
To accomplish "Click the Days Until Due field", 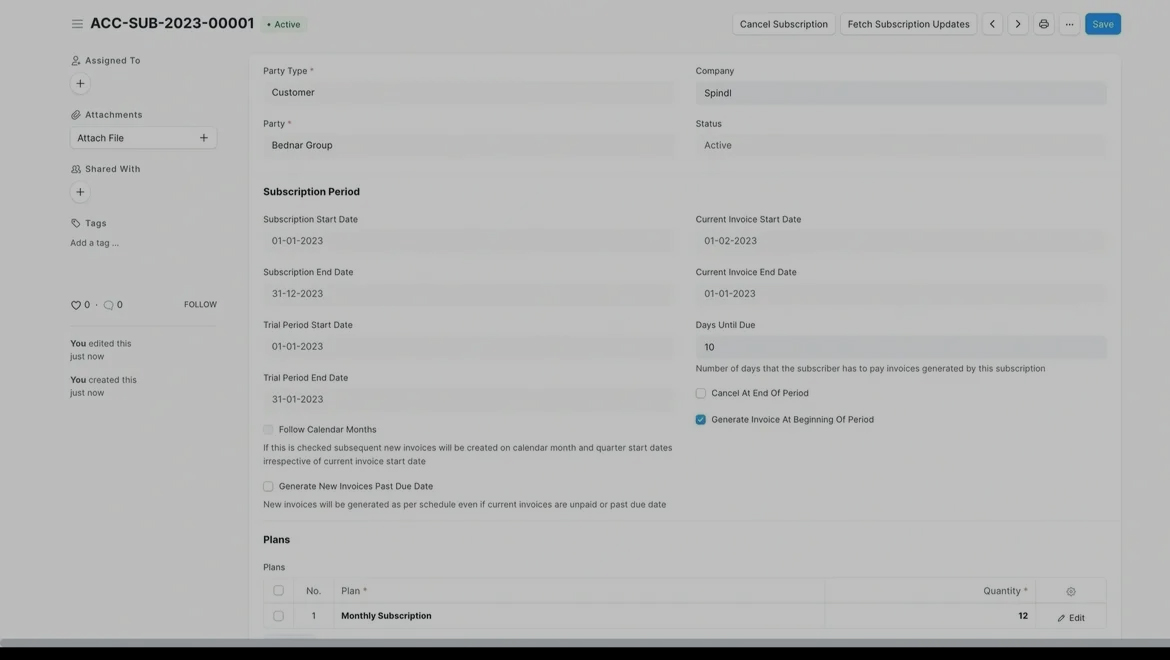I will pyautogui.click(x=900, y=347).
